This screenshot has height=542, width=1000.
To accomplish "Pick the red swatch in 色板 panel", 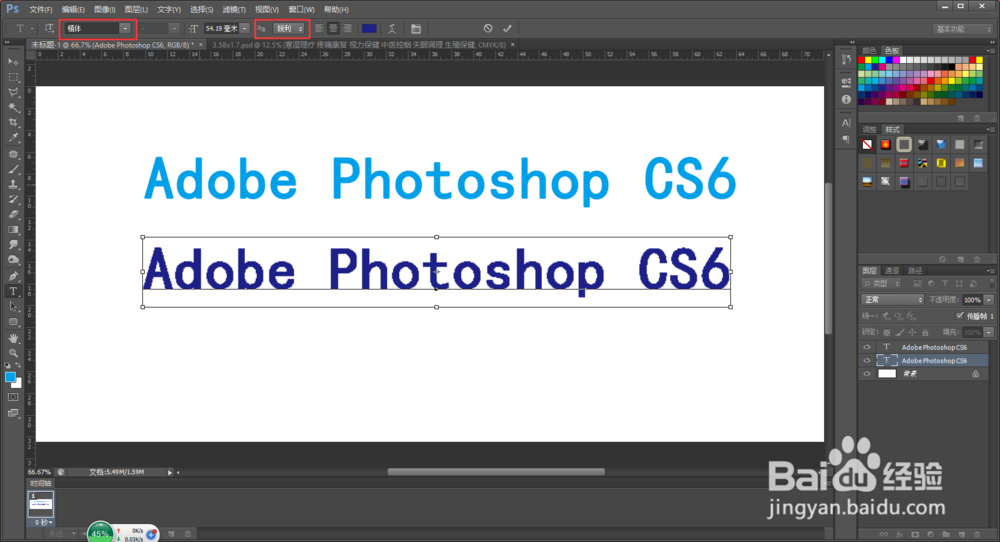I will [x=862, y=60].
